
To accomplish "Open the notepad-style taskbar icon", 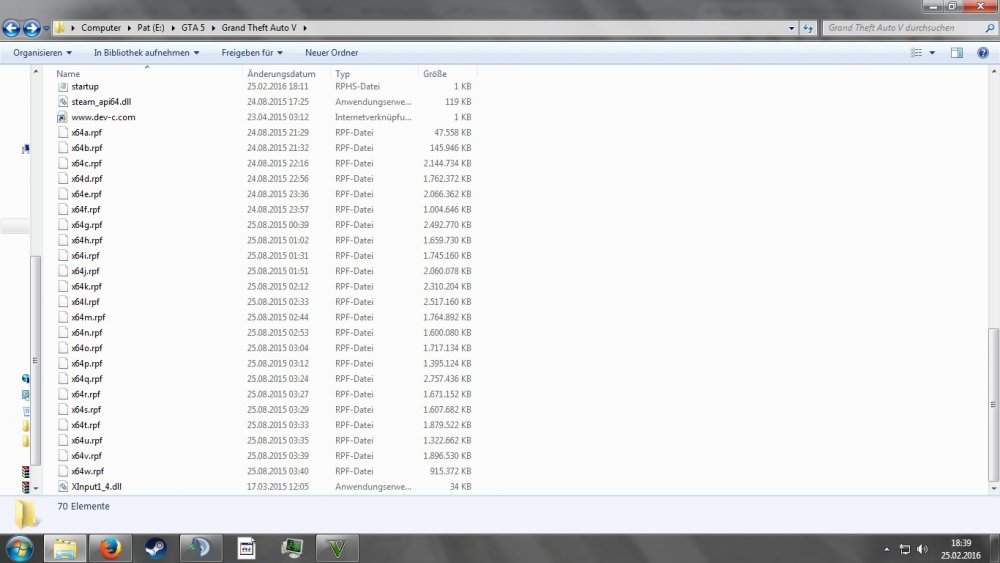I will (x=246, y=548).
